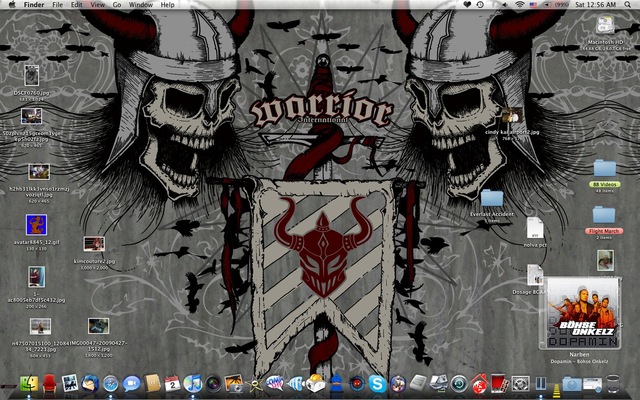
Task: Open the Apple menu
Action: (x=12, y=4)
